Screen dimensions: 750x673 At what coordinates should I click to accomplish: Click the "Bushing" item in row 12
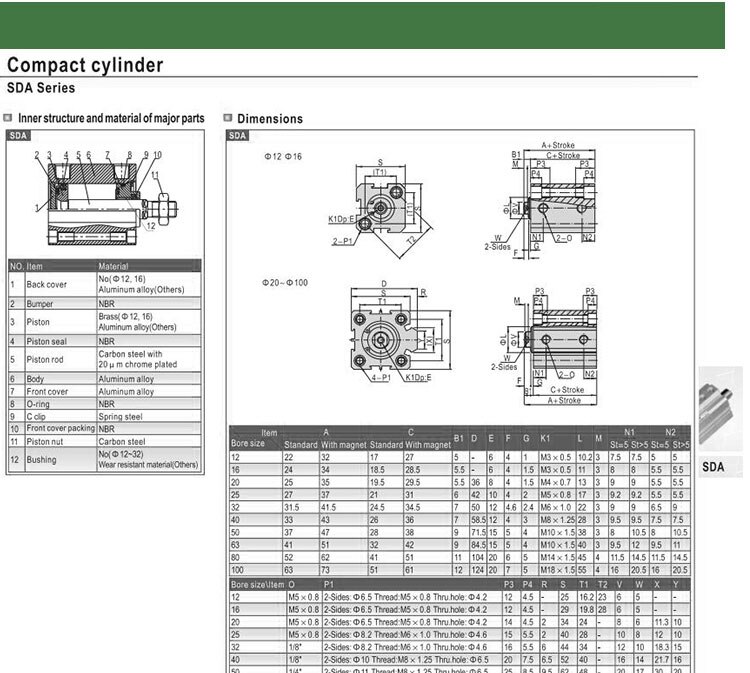(x=41, y=459)
